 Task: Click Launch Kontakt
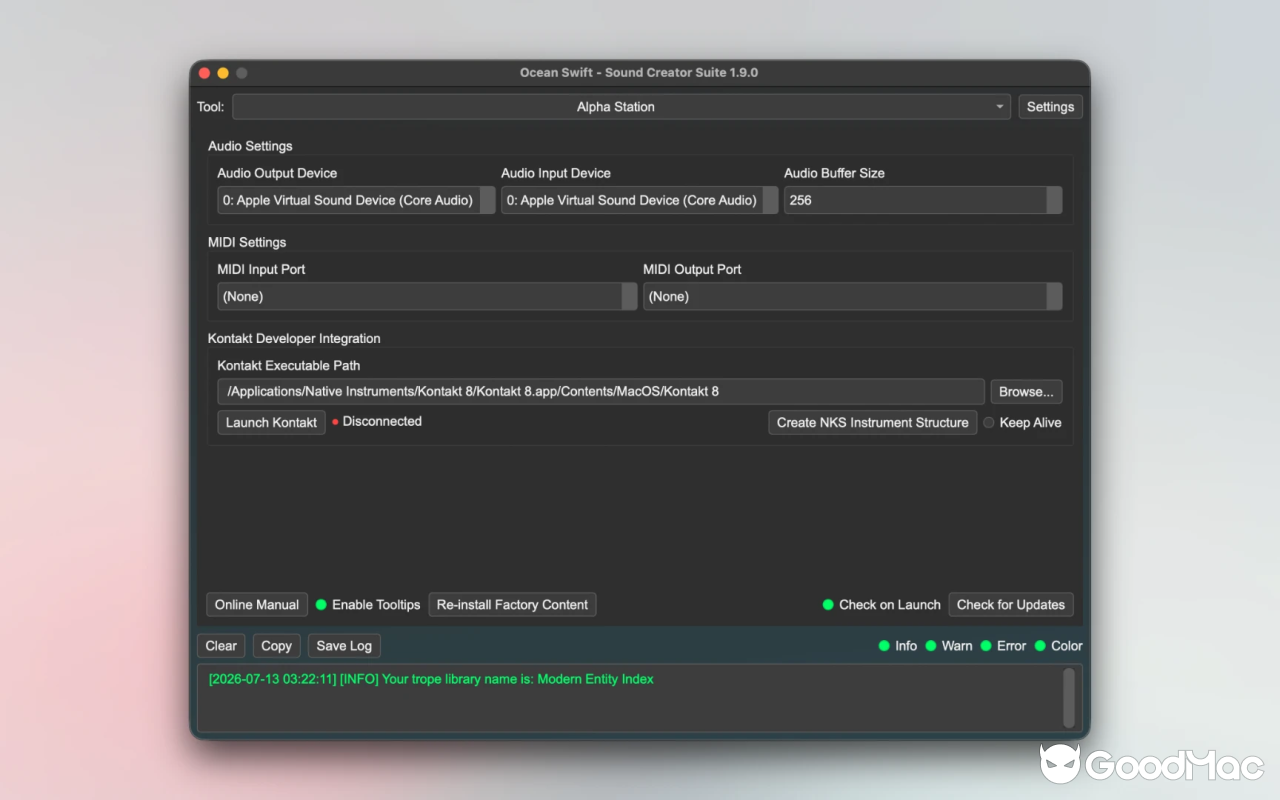271,422
